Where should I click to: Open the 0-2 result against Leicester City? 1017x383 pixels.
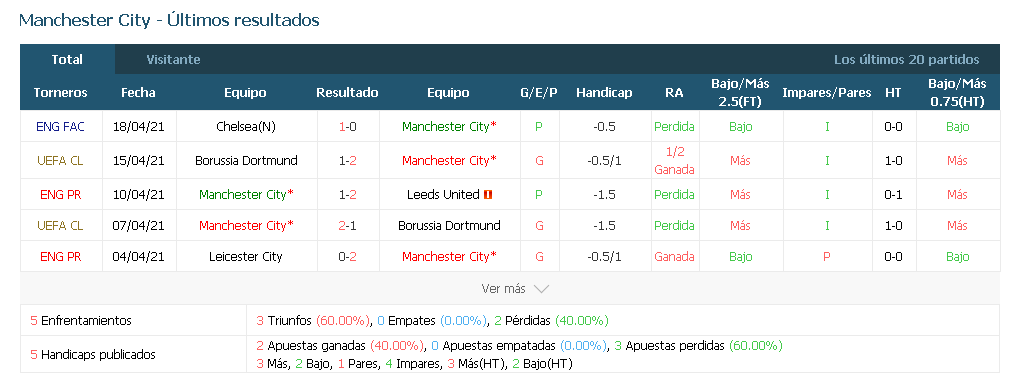click(348, 257)
